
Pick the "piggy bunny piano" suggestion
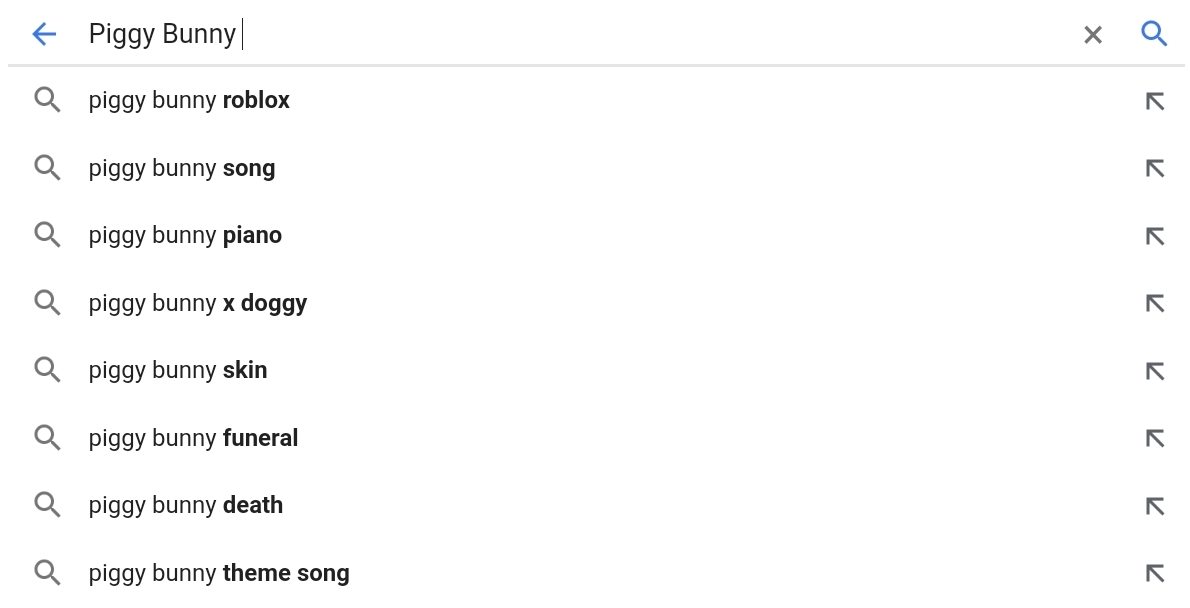click(x=185, y=235)
